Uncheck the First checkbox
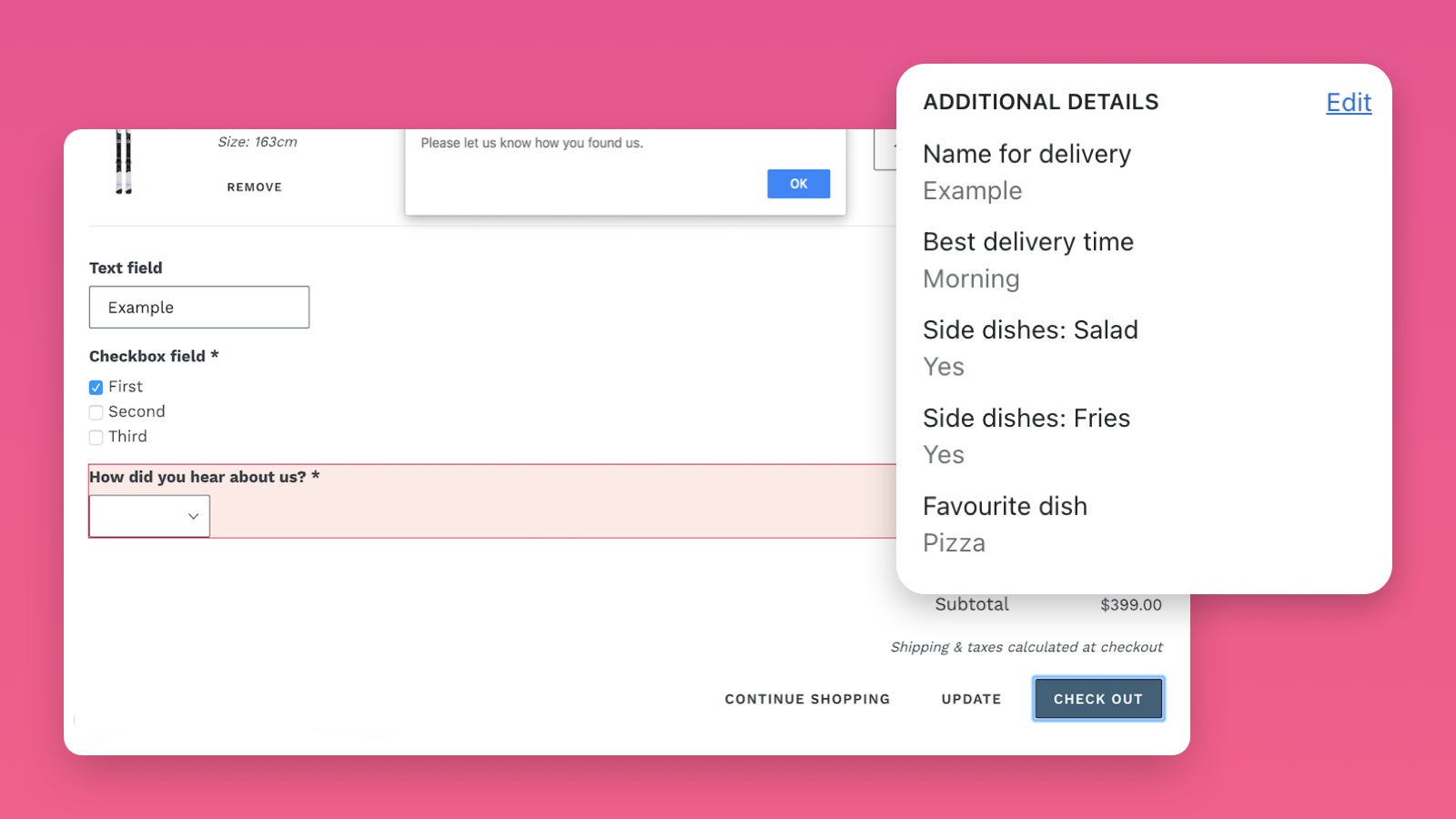Viewport: 1456px width, 819px height. [96, 388]
